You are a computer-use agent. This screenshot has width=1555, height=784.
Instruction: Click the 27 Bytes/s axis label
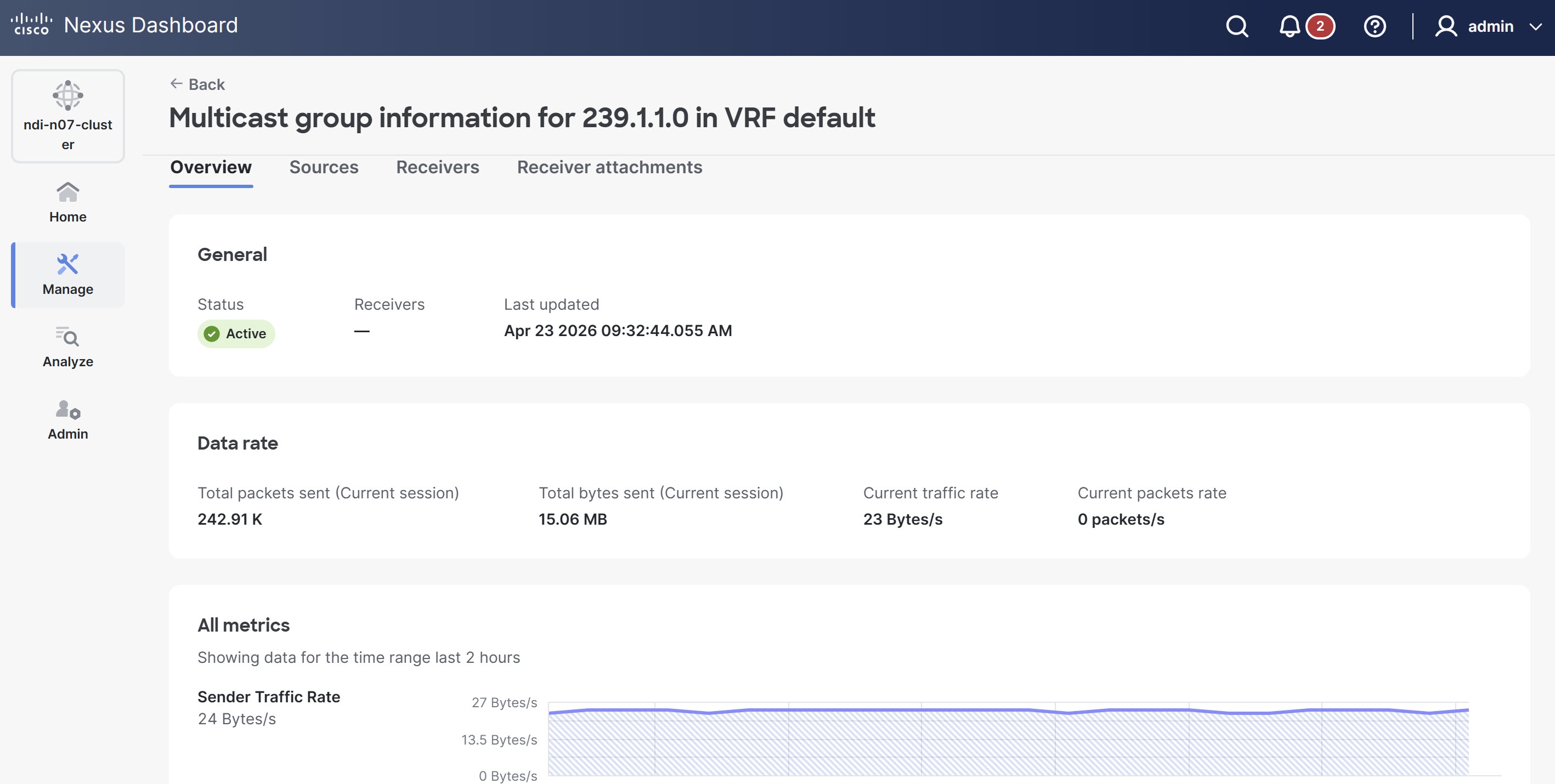click(x=504, y=702)
